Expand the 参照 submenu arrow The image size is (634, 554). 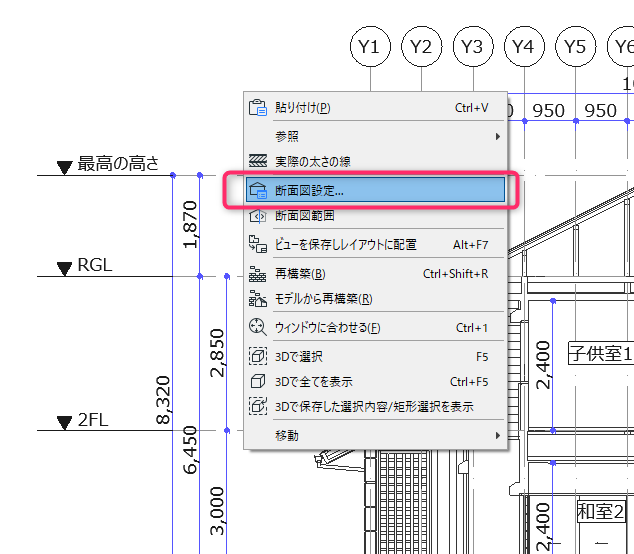coord(498,137)
